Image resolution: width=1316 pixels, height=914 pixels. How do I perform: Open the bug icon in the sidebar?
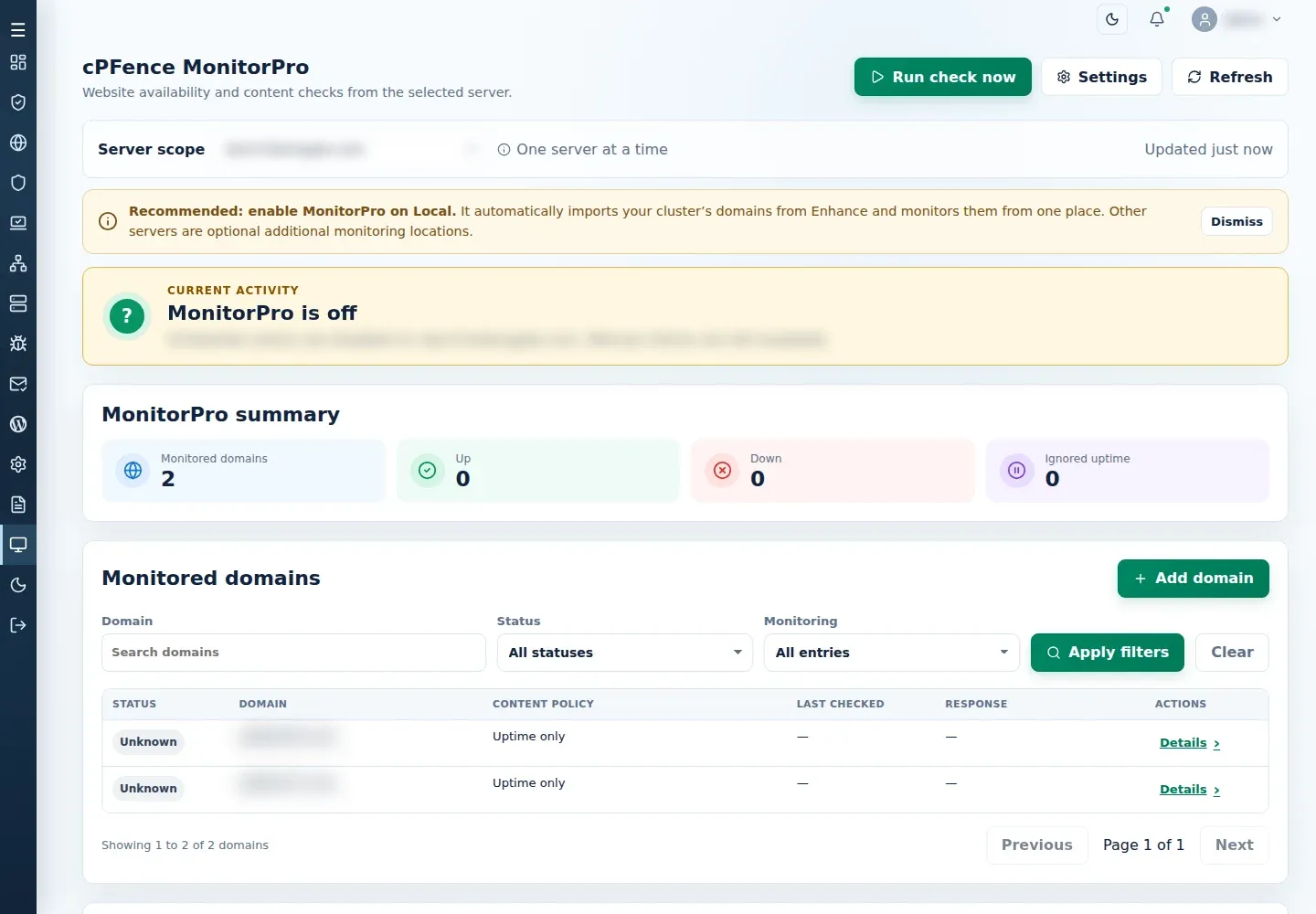18,344
